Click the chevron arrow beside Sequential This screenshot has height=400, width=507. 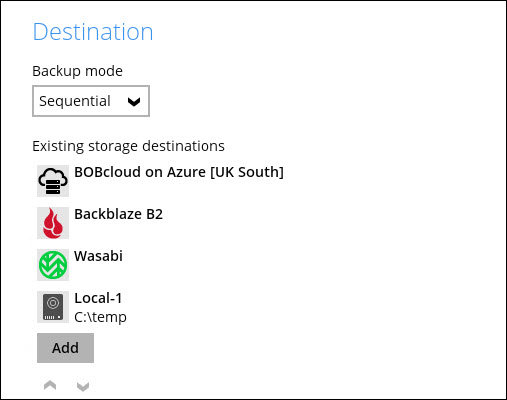click(x=134, y=102)
